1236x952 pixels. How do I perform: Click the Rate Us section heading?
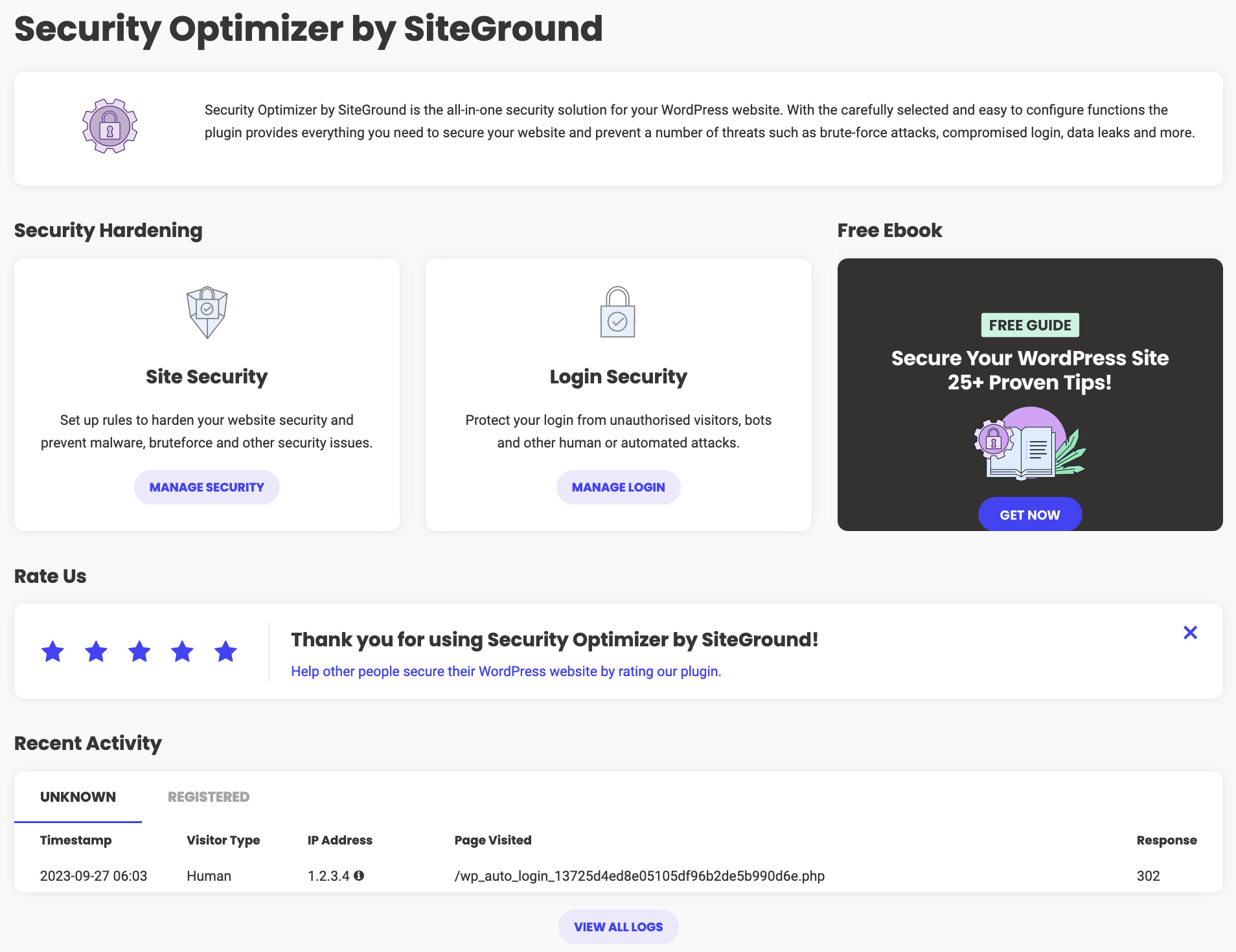(51, 576)
